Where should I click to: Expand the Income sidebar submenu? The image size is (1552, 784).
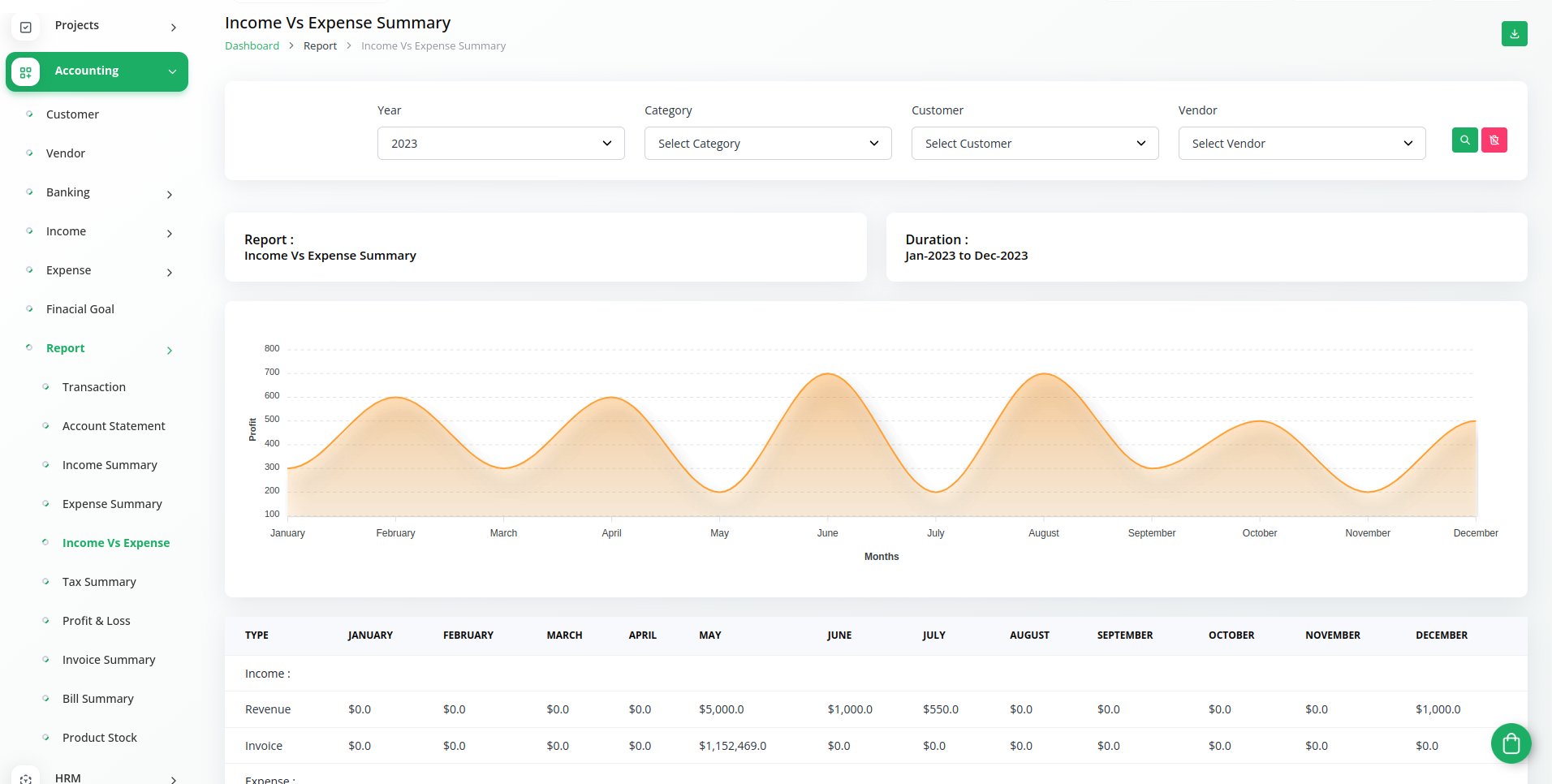click(x=170, y=233)
